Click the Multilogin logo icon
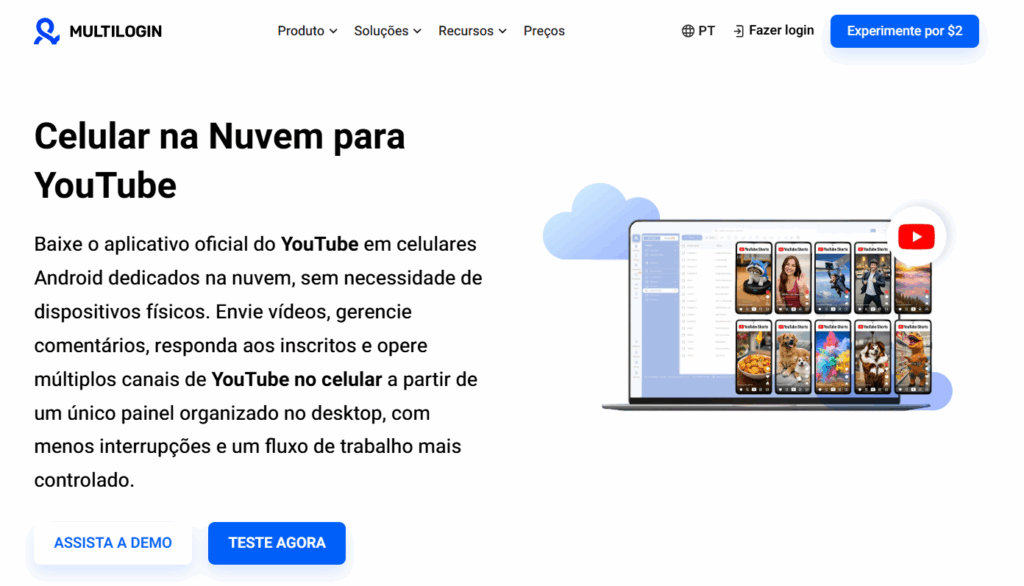The width and height of the screenshot is (1024, 586). 46,31
